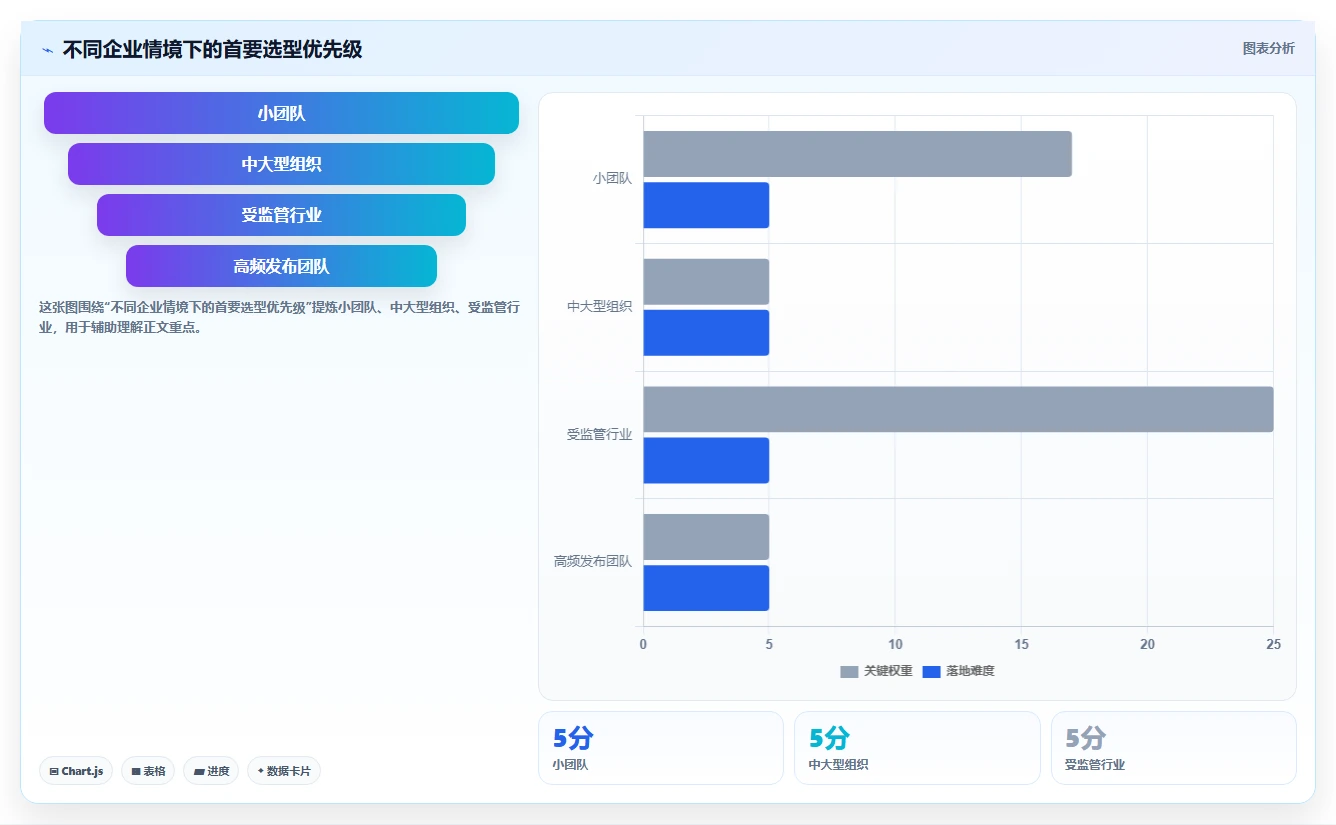Click the 数据卡片 tag chip
Screen dimensions: 1336x825
(284, 771)
